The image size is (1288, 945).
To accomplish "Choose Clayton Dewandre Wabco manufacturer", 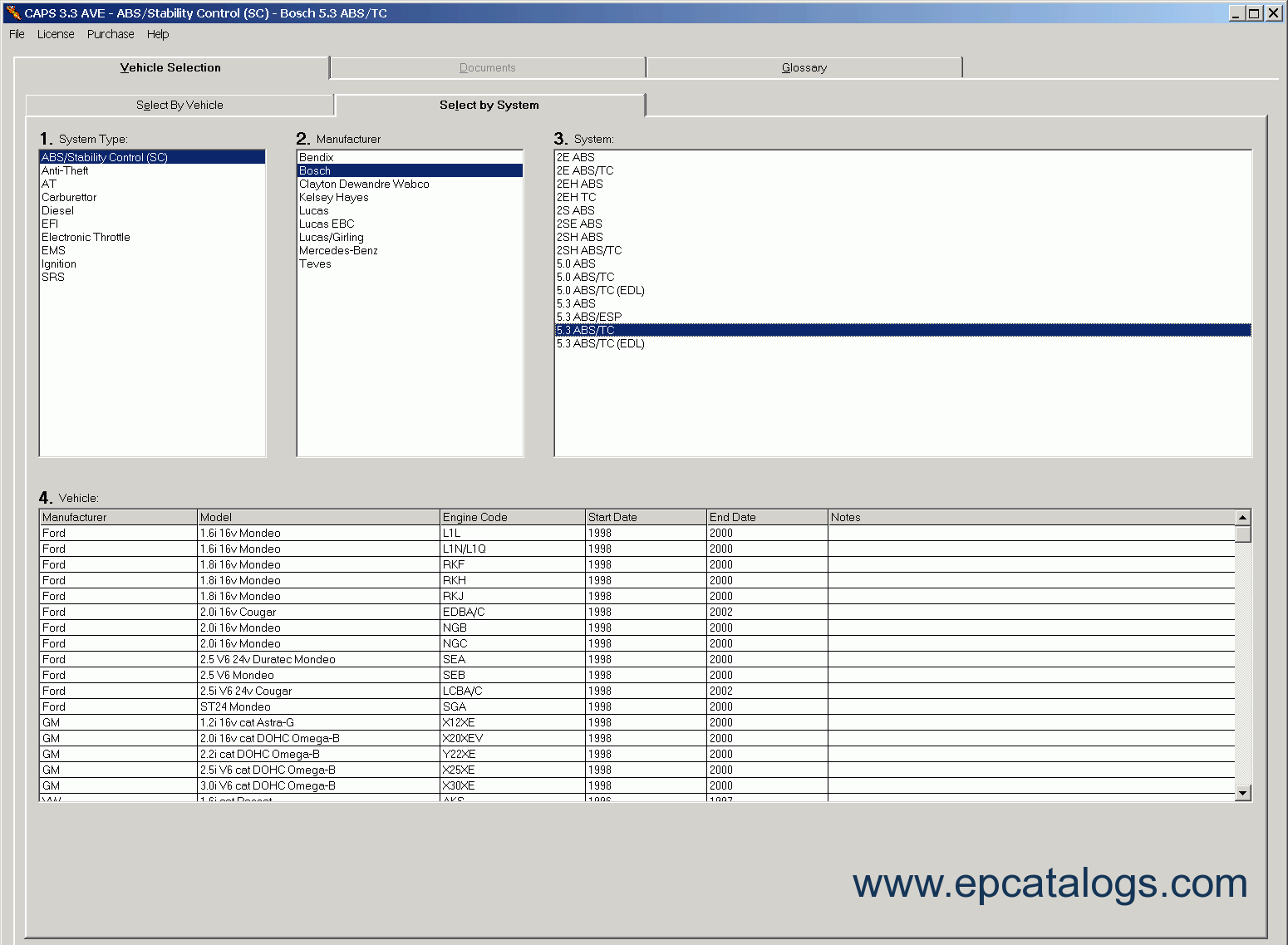I will point(410,184).
